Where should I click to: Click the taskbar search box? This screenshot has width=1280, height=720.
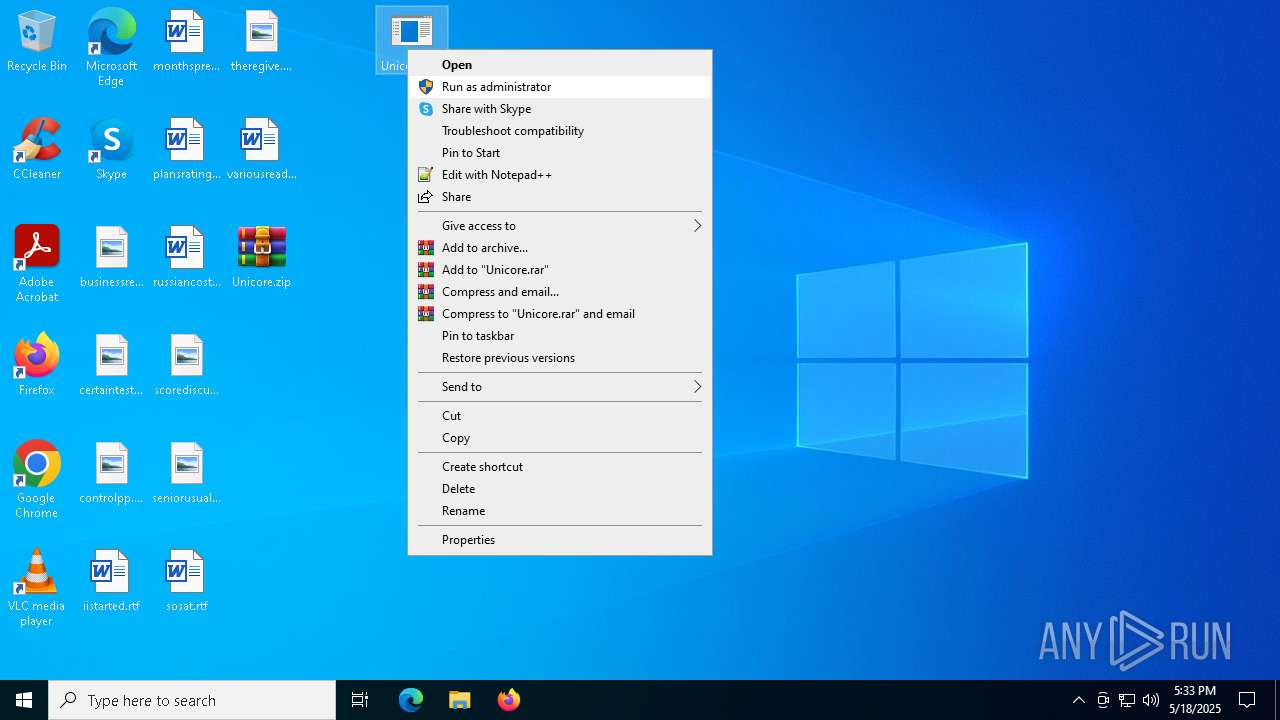tap(192, 700)
